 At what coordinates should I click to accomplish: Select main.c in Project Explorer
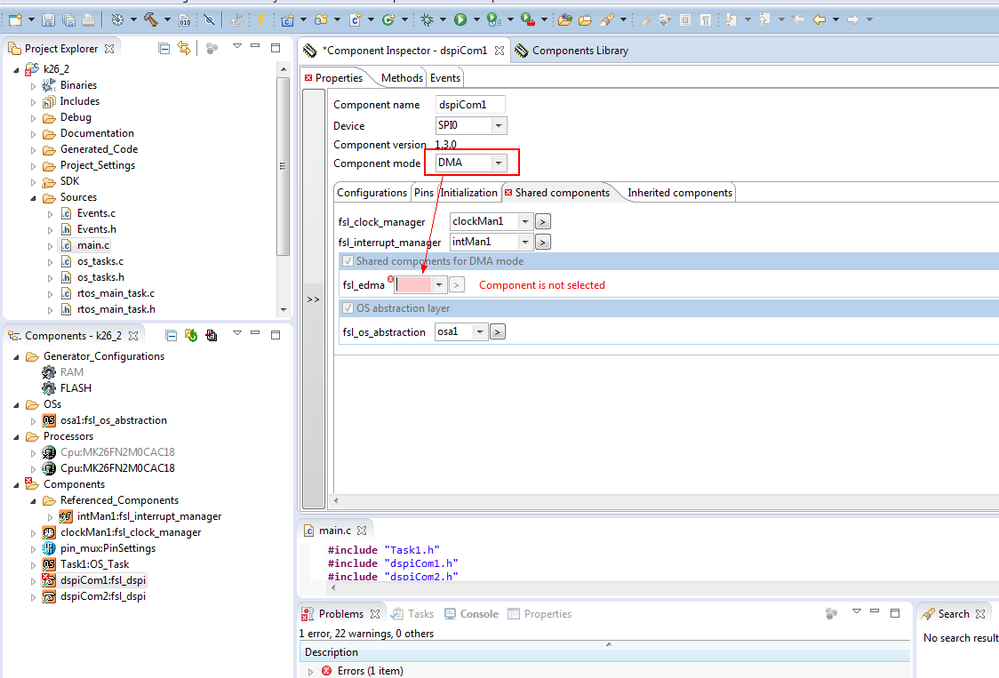click(x=93, y=245)
